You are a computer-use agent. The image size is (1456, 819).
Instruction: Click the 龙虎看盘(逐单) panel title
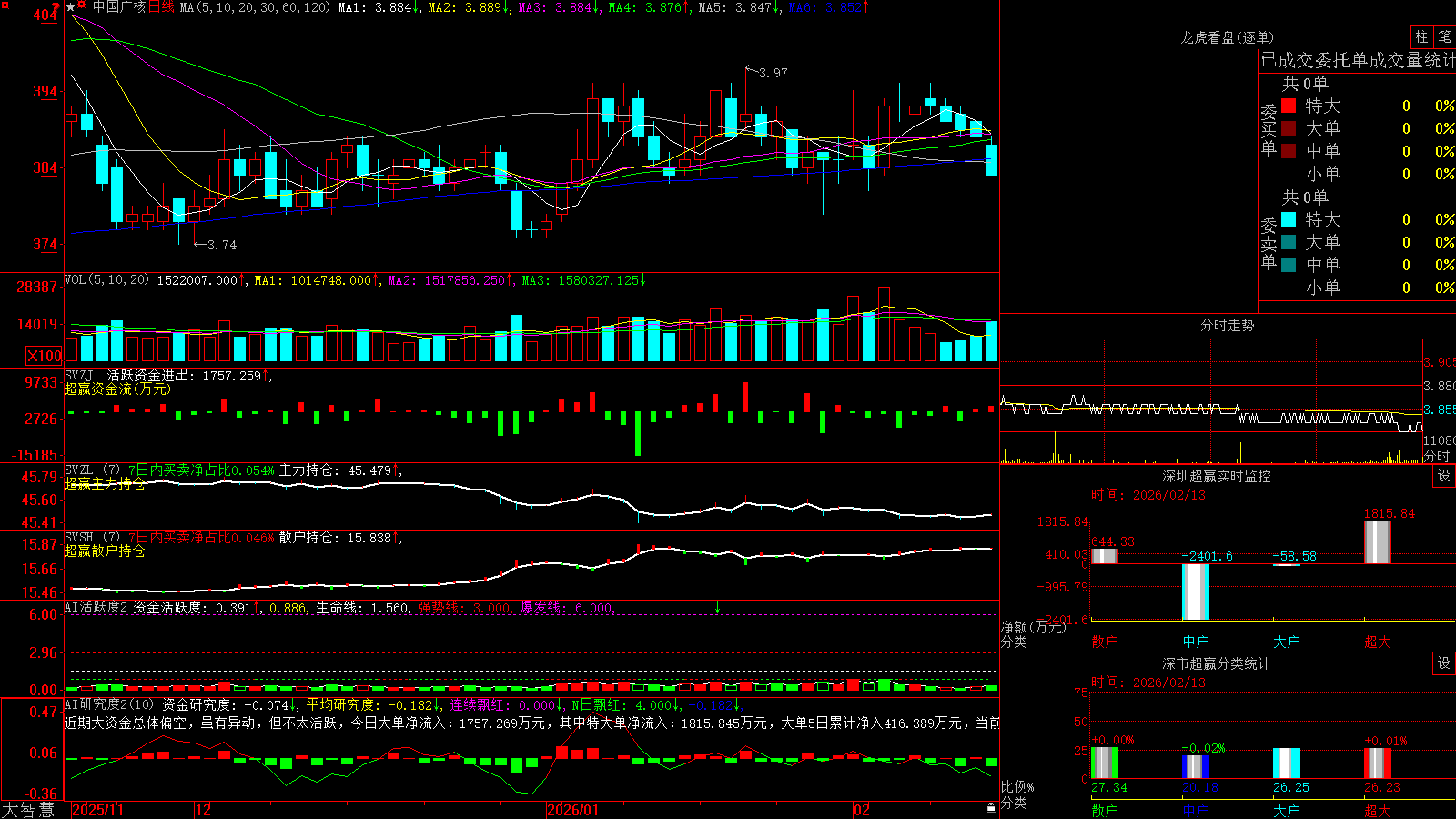pos(1227,37)
